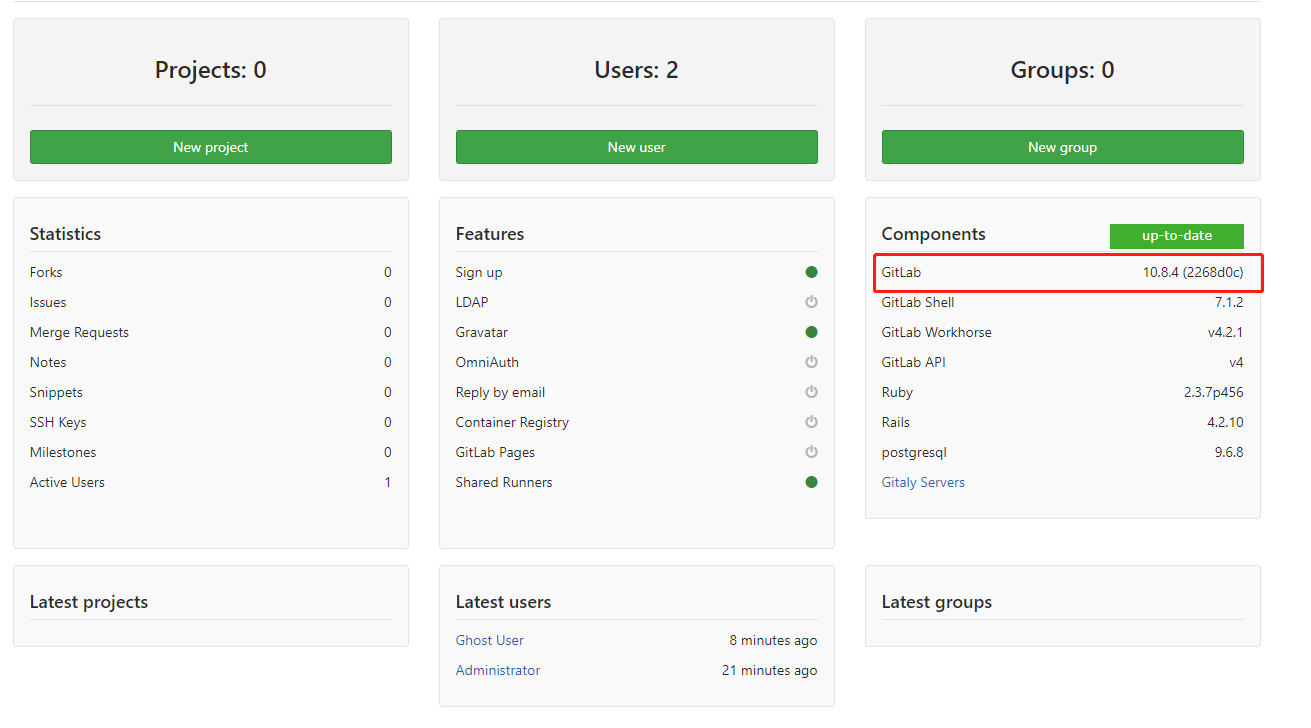Image resolution: width=1311 pixels, height=728 pixels.
Task: Click the green Sign up status dot
Action: pos(811,272)
